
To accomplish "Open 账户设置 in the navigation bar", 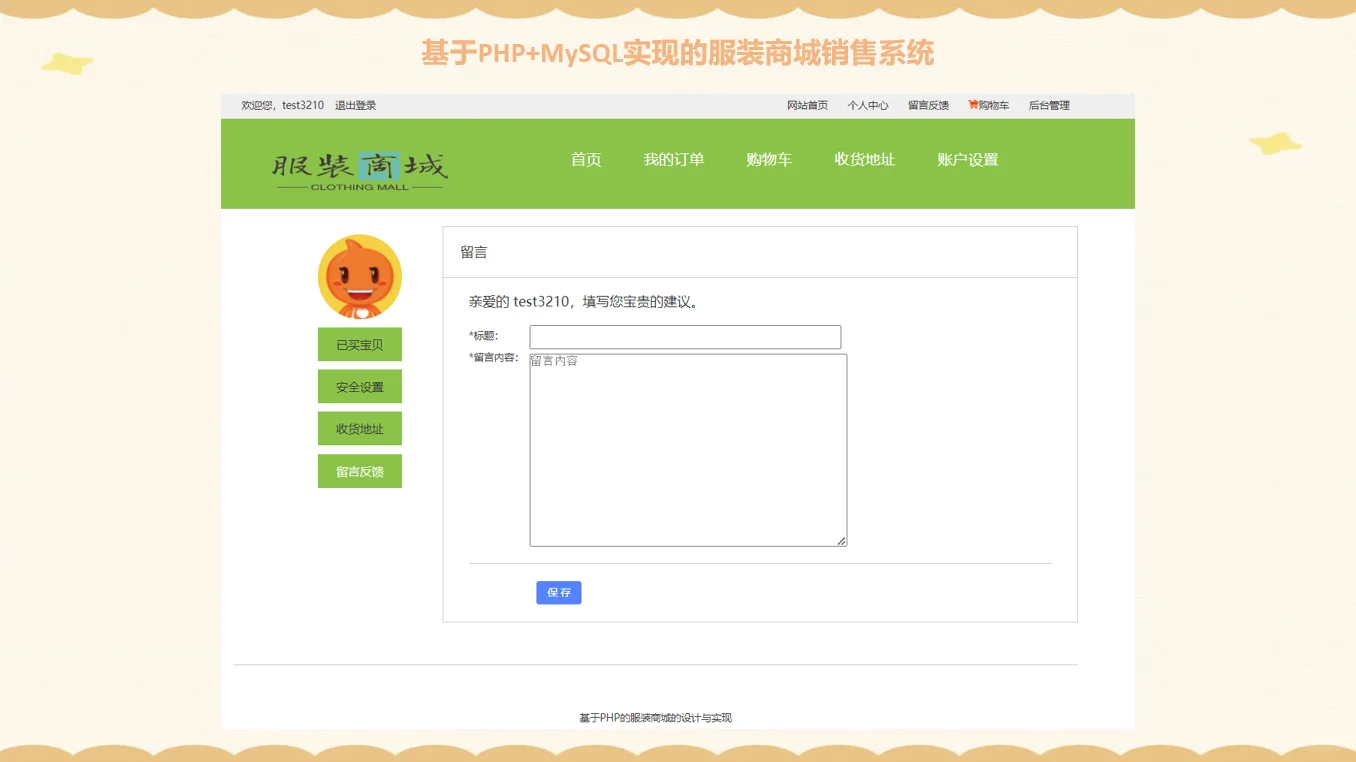I will (966, 159).
